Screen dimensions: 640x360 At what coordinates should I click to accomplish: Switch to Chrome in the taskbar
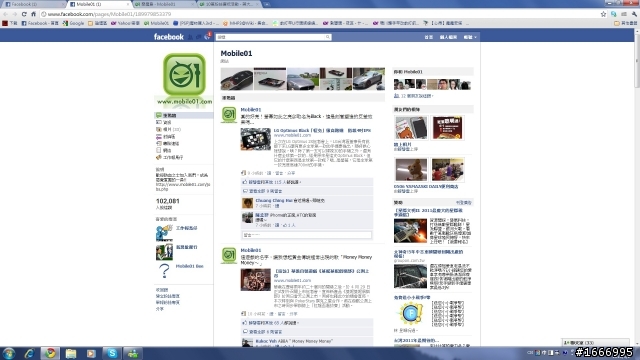point(50,353)
